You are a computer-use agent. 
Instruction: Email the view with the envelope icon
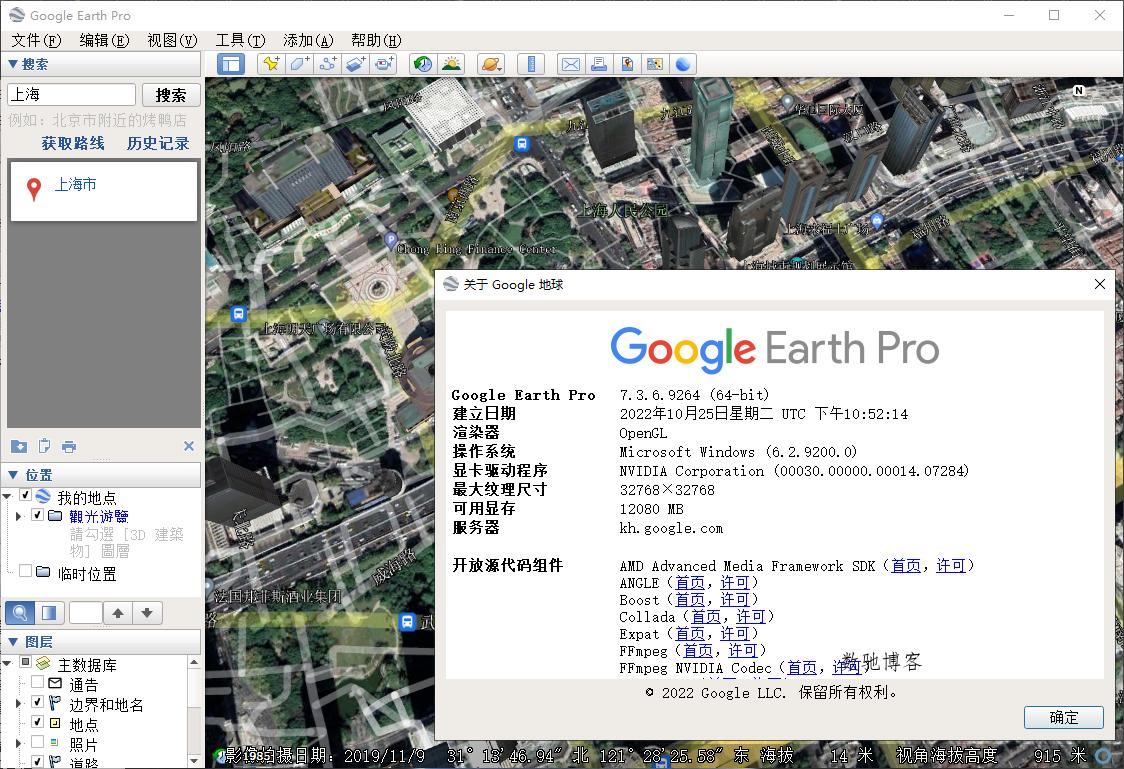click(x=571, y=65)
